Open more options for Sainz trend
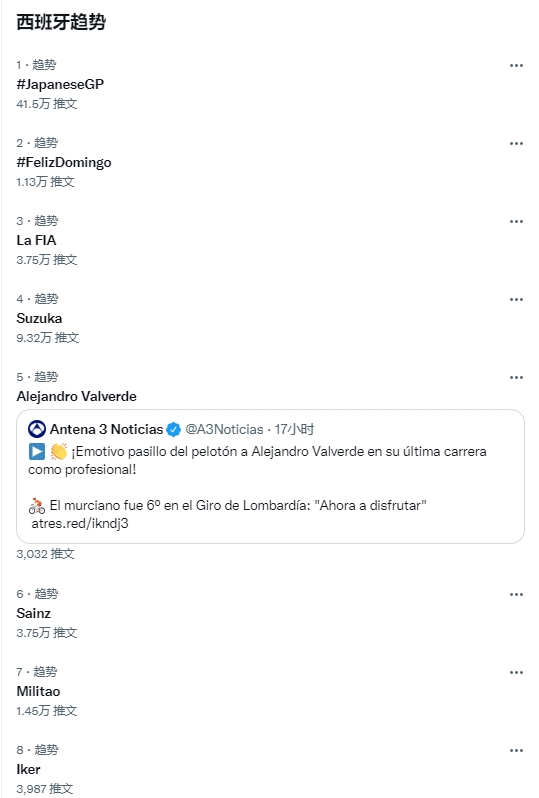 [516, 594]
